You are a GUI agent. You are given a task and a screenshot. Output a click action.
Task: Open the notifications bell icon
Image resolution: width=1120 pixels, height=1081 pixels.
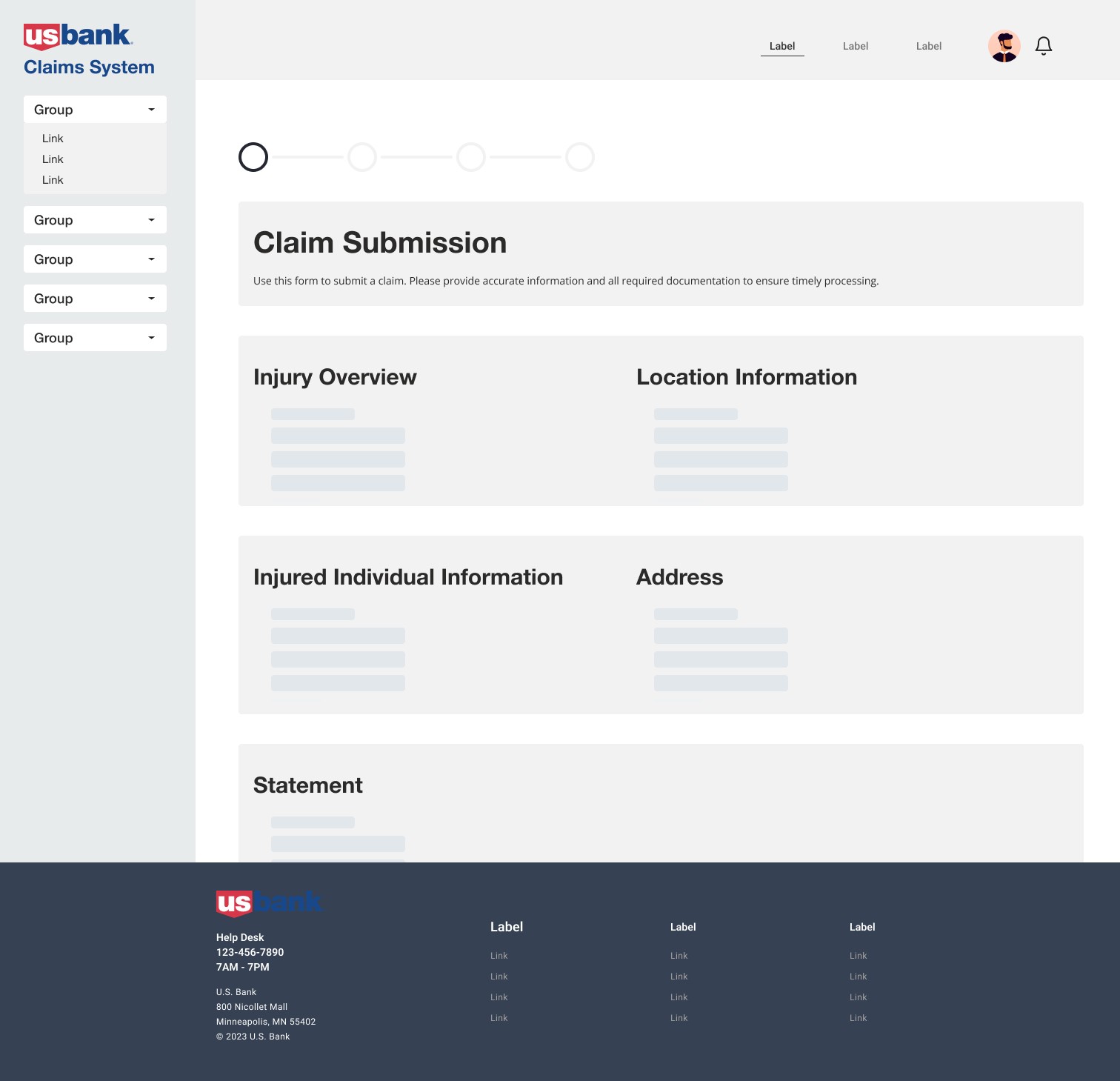click(1044, 46)
